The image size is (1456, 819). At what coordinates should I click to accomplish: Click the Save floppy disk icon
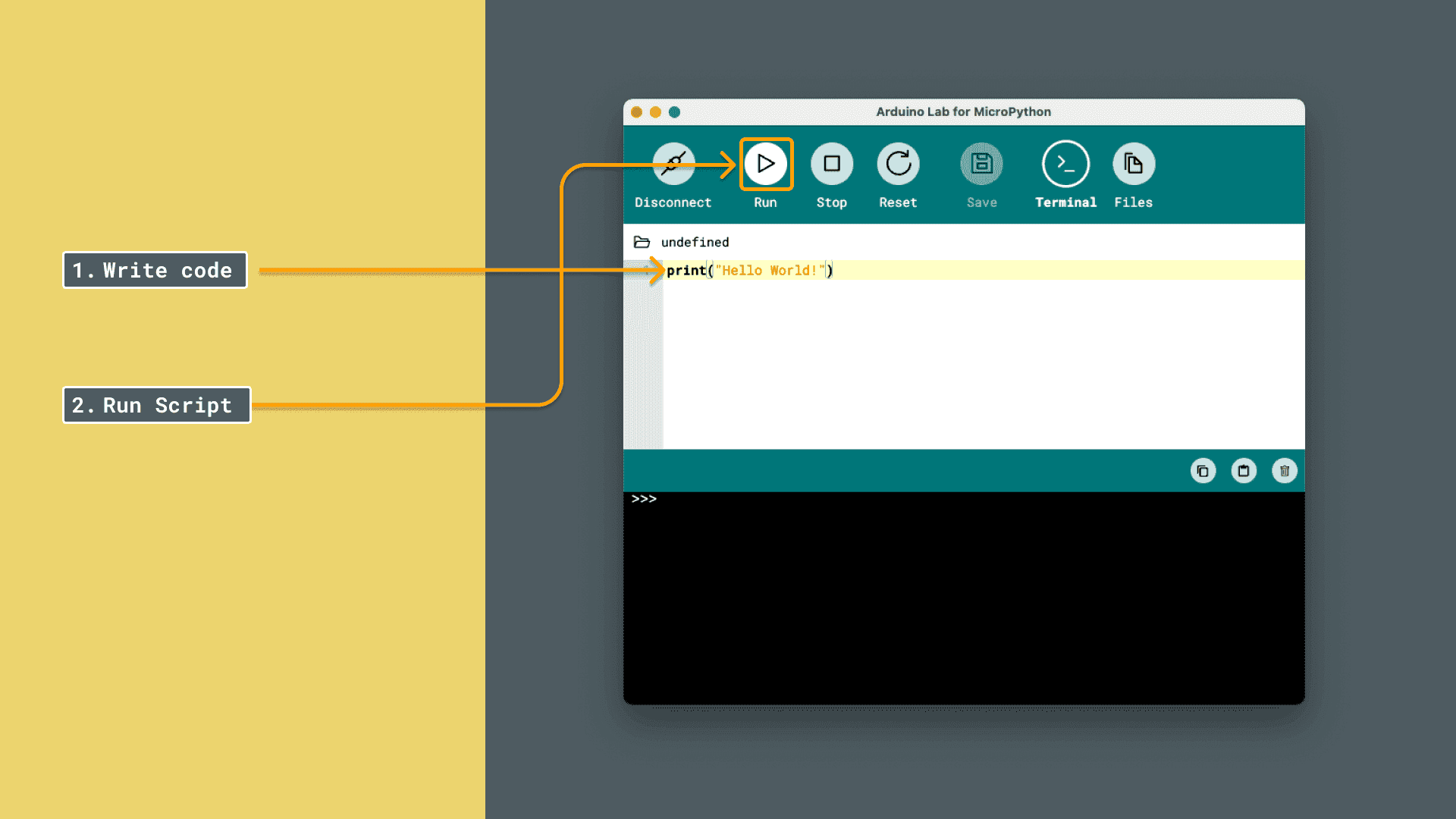981,164
